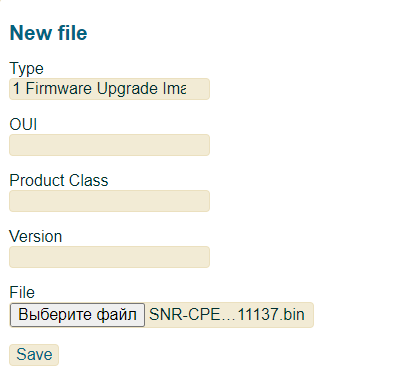Click the OUI input field

pos(109,145)
